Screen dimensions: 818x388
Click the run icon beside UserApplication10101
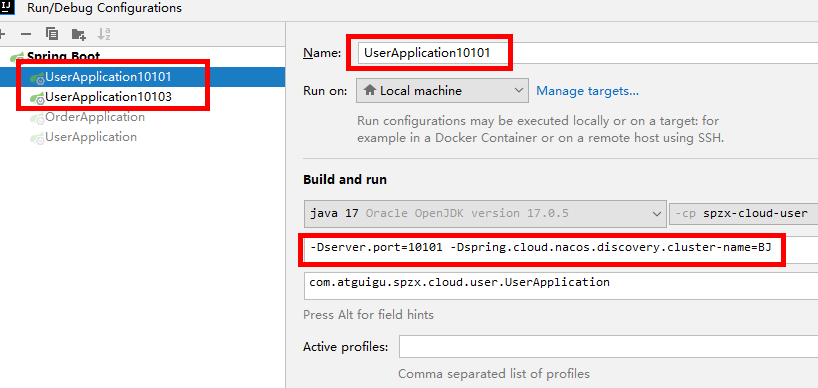37,77
